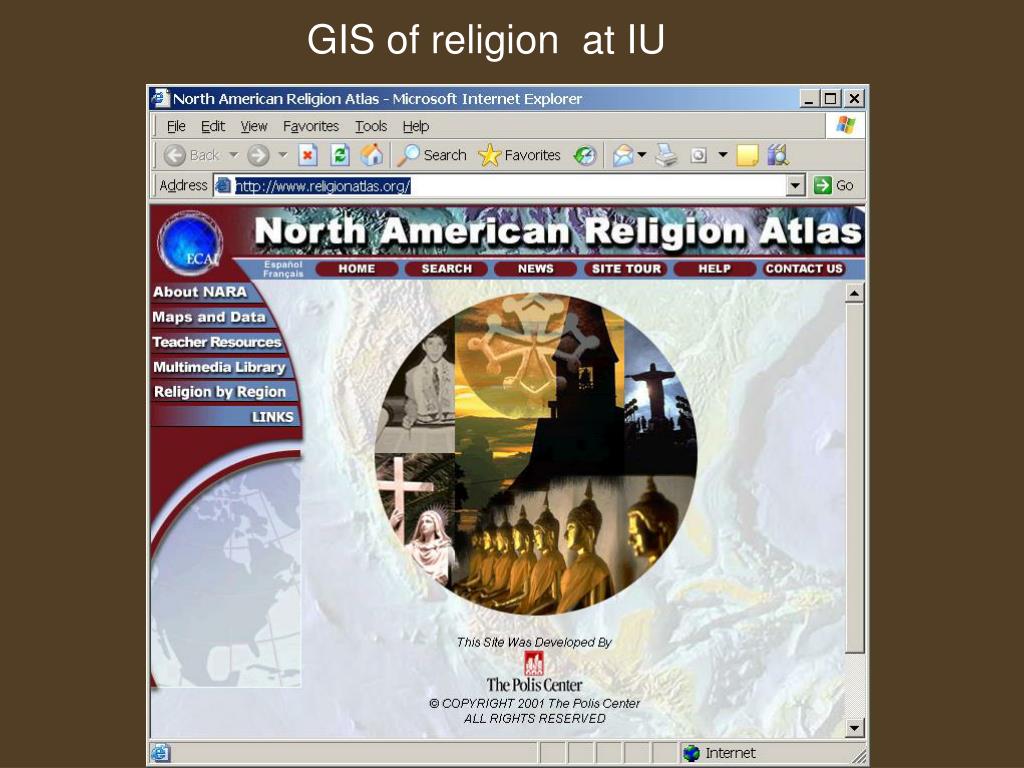This screenshot has height=768, width=1024.
Task: Click the page icon in the address bar
Action: (x=223, y=185)
